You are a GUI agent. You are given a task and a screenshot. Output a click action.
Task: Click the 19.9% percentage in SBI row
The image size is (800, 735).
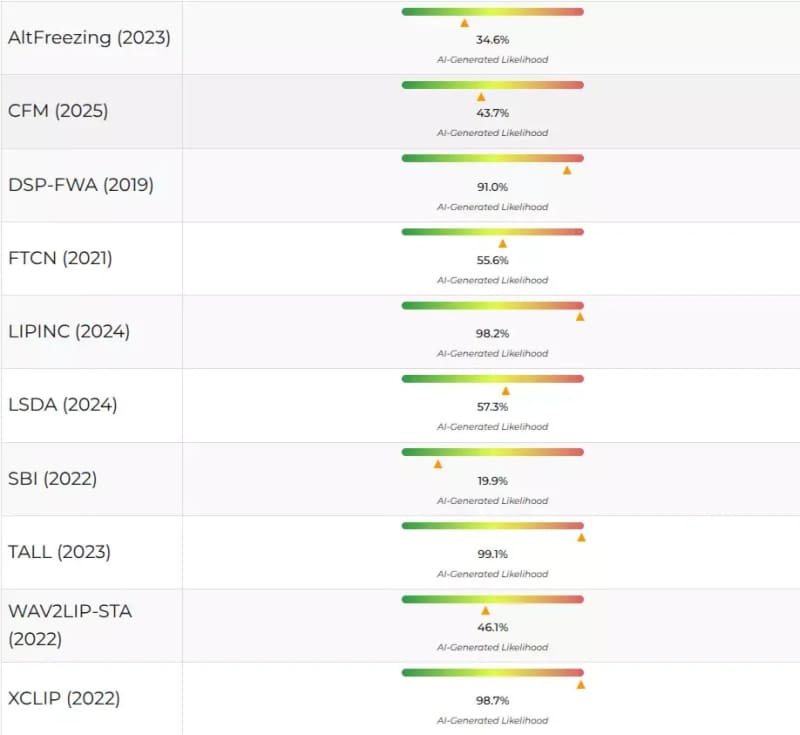tap(492, 481)
